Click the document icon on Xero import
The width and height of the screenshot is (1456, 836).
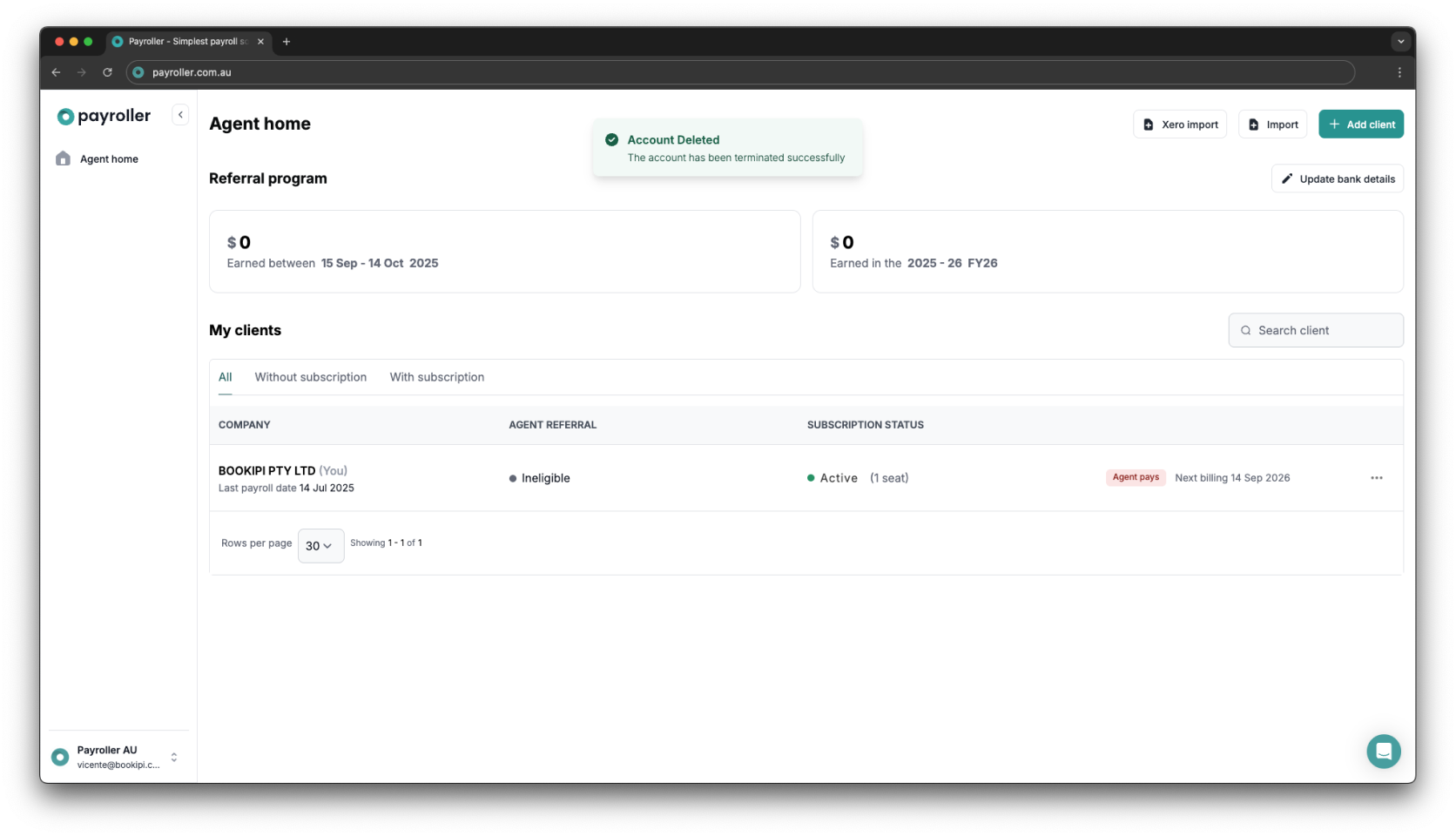point(1149,125)
